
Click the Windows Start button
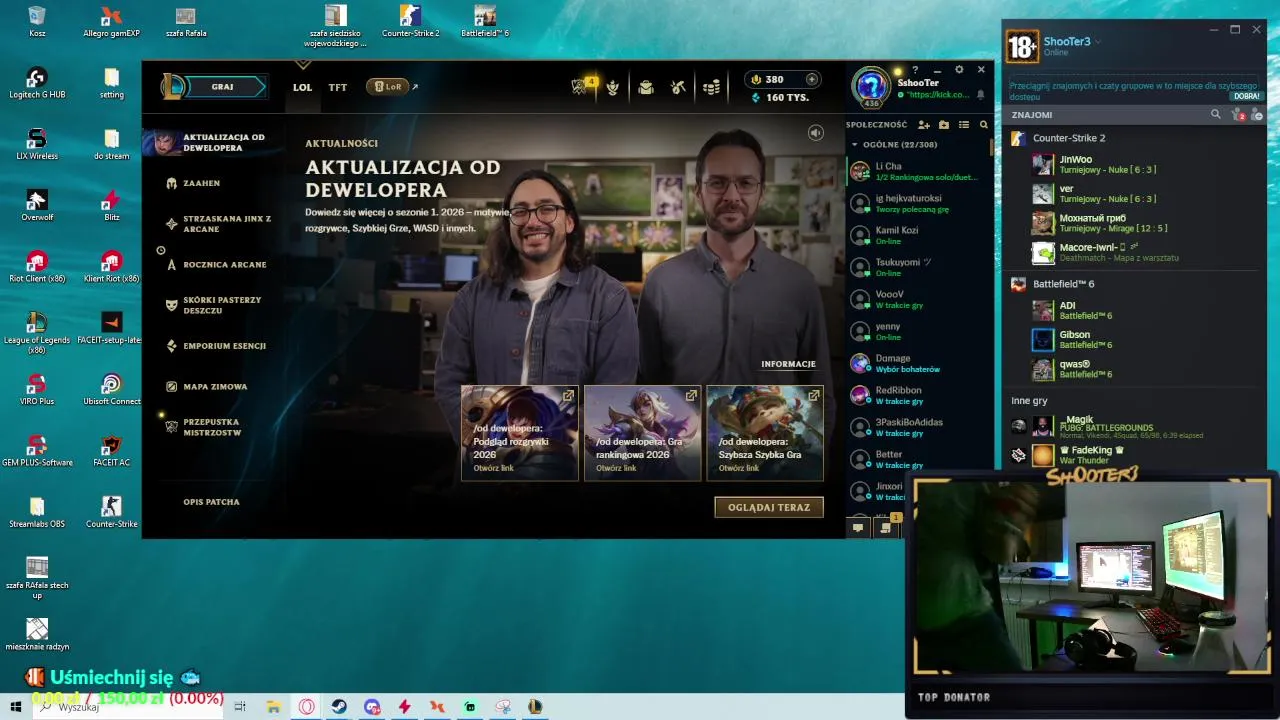[16, 707]
